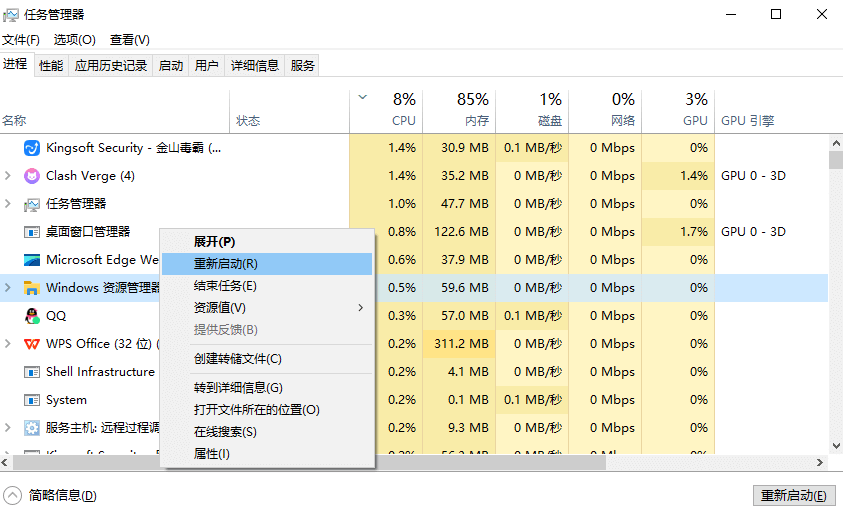Expand the Clash Verge process group
This screenshot has height=515, width=843.
[8, 176]
